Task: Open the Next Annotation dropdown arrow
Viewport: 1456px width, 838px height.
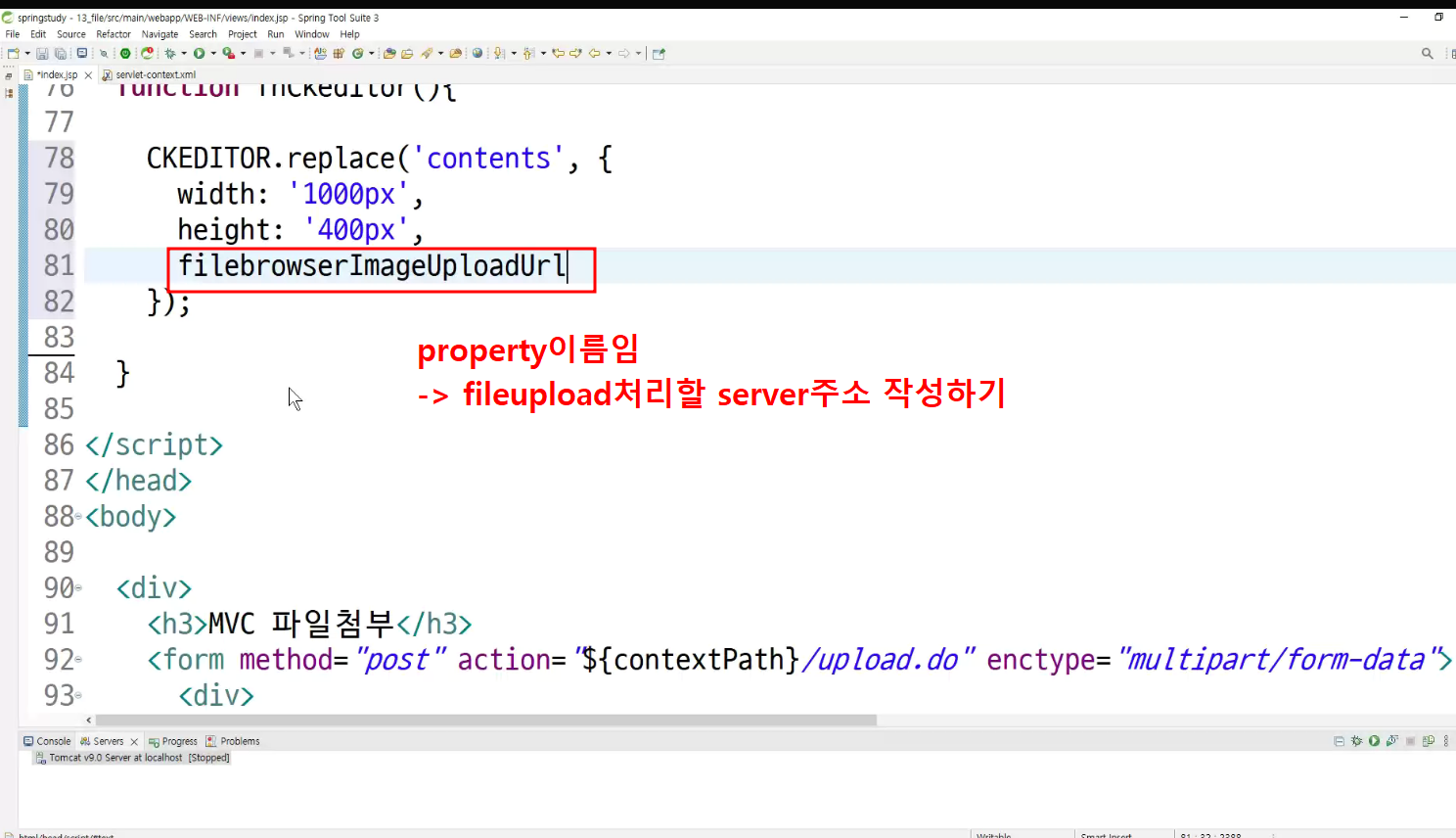Action: pyautogui.click(x=513, y=54)
